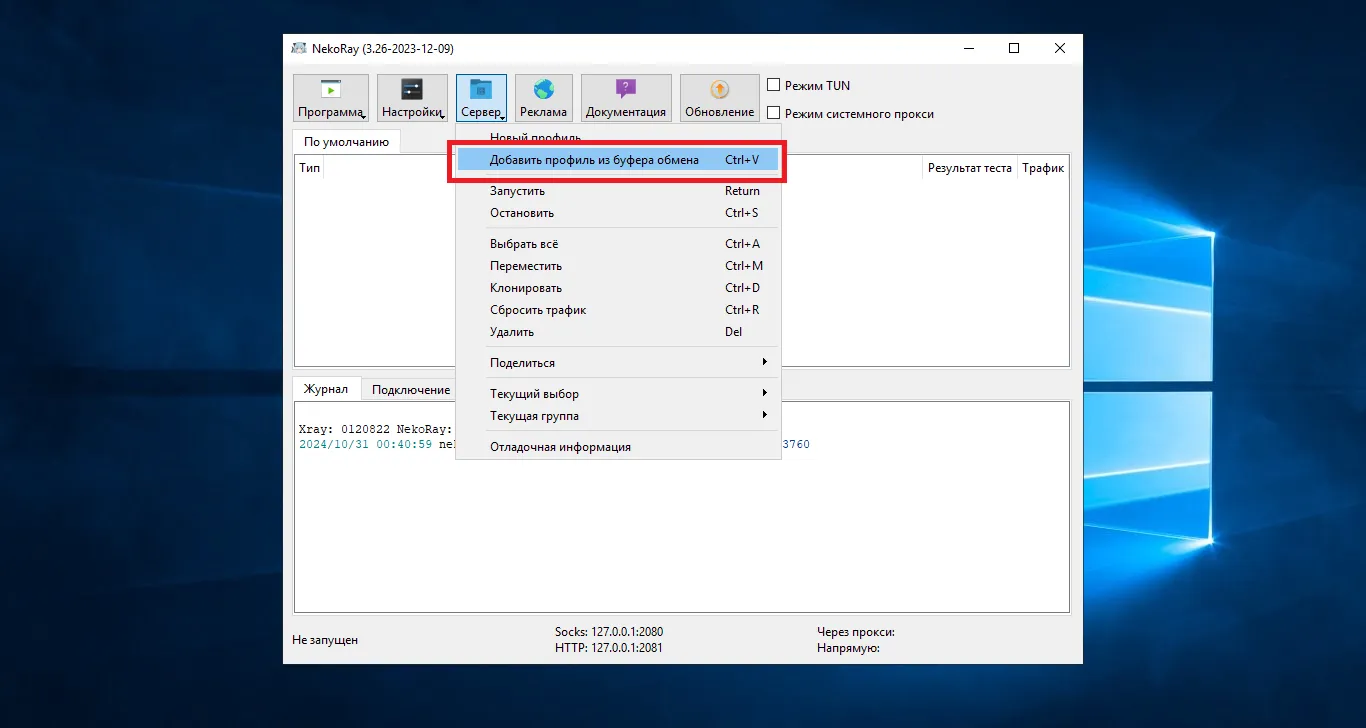1366x728 pixels.
Task: Select Запустить in the menu
Action: 618,190
